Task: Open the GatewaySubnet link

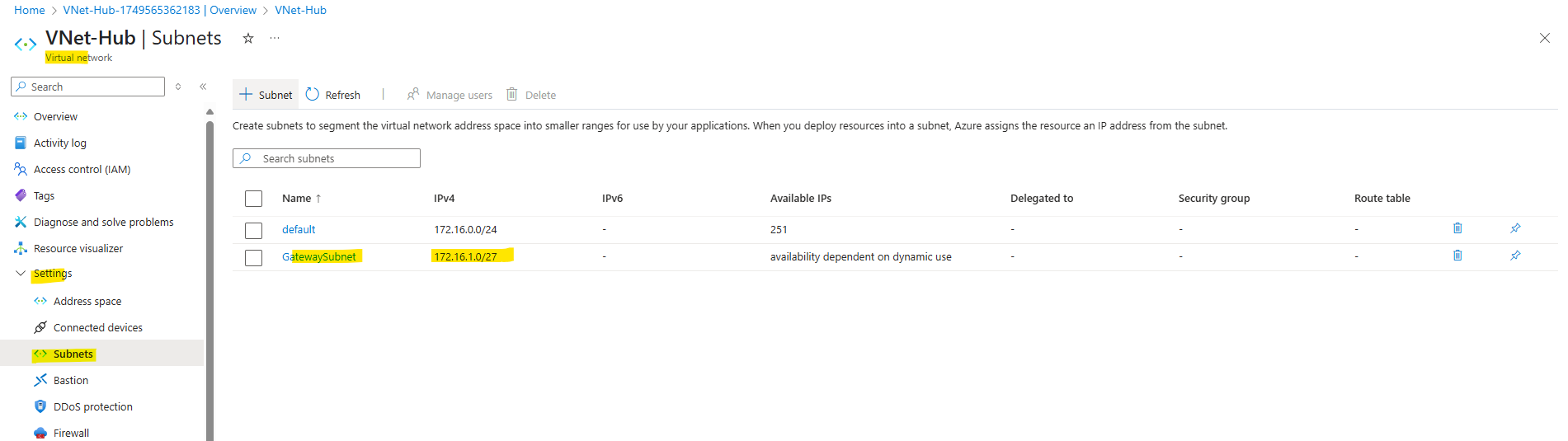Action: [x=319, y=257]
